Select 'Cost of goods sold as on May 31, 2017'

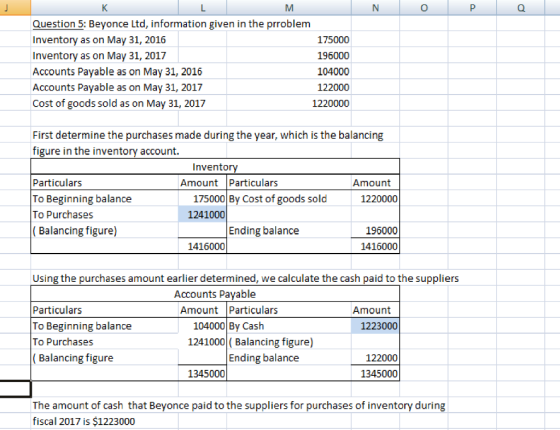[119, 104]
